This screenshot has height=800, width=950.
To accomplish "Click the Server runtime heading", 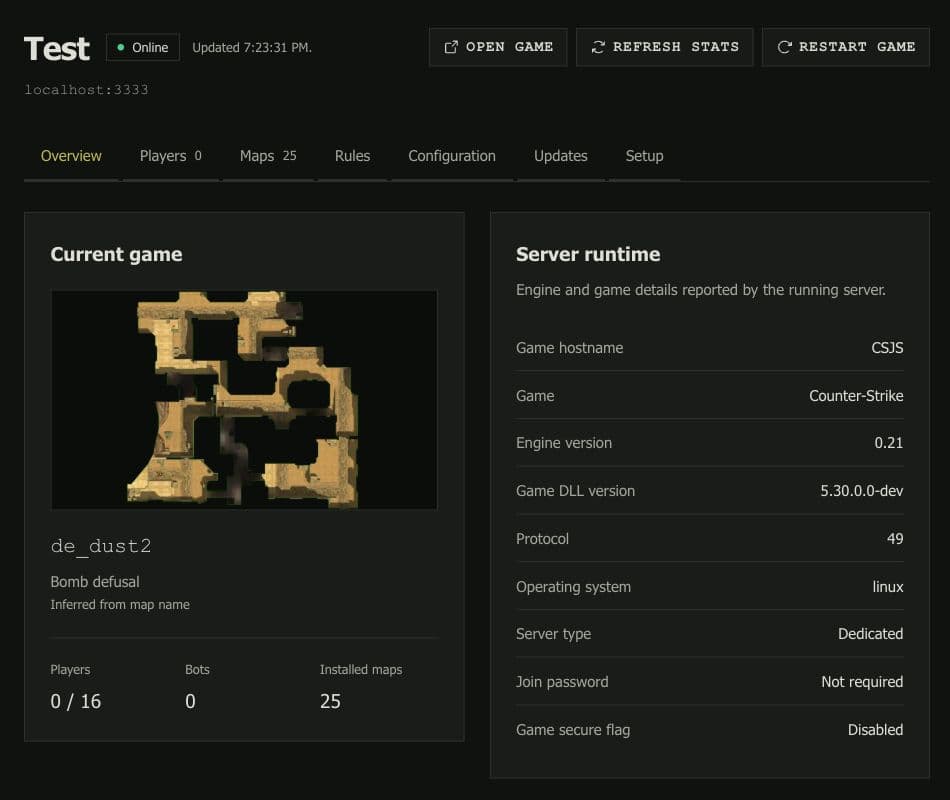I will (x=588, y=255).
